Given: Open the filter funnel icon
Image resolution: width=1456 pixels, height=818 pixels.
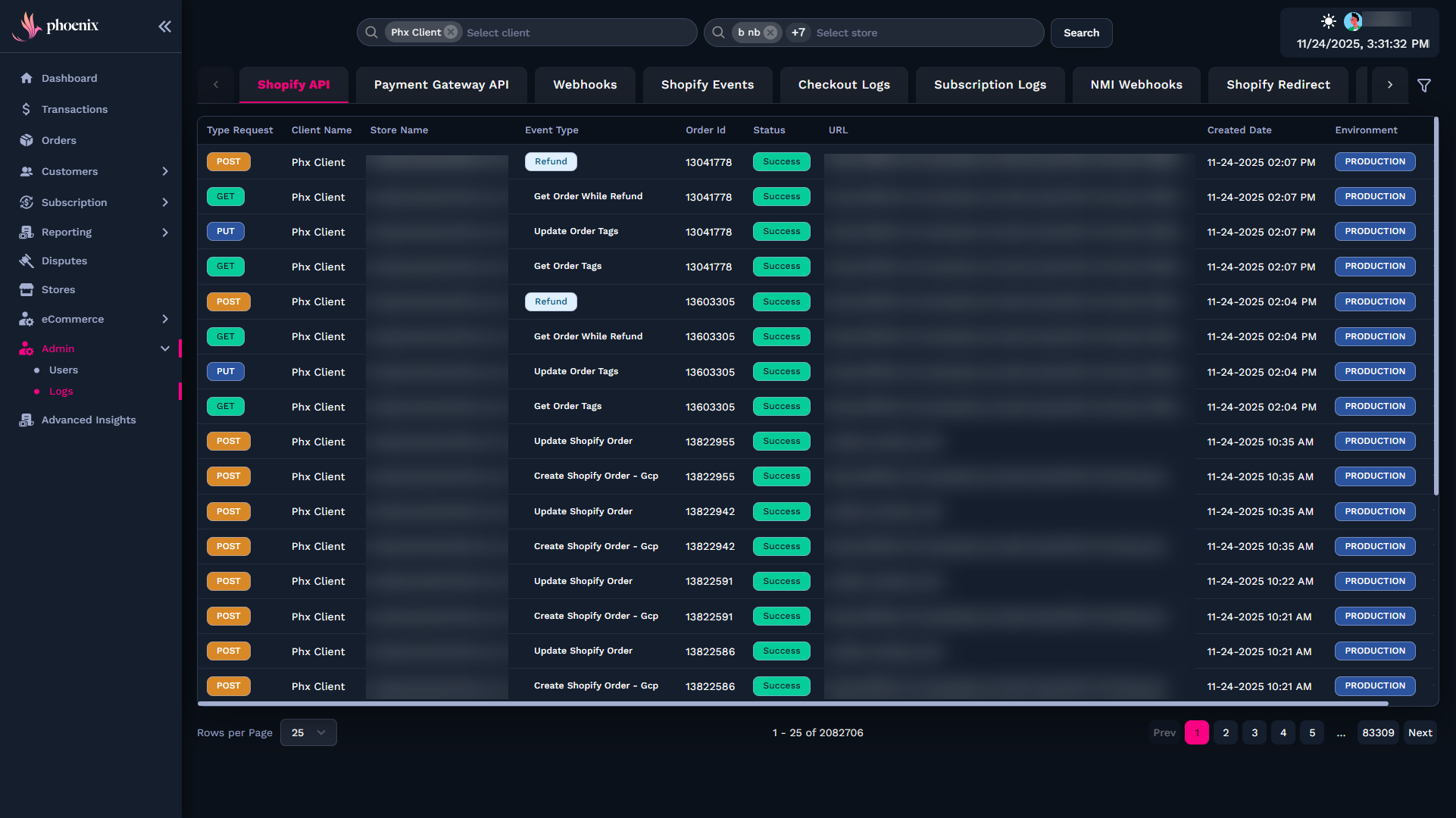Looking at the screenshot, I should pos(1424,86).
